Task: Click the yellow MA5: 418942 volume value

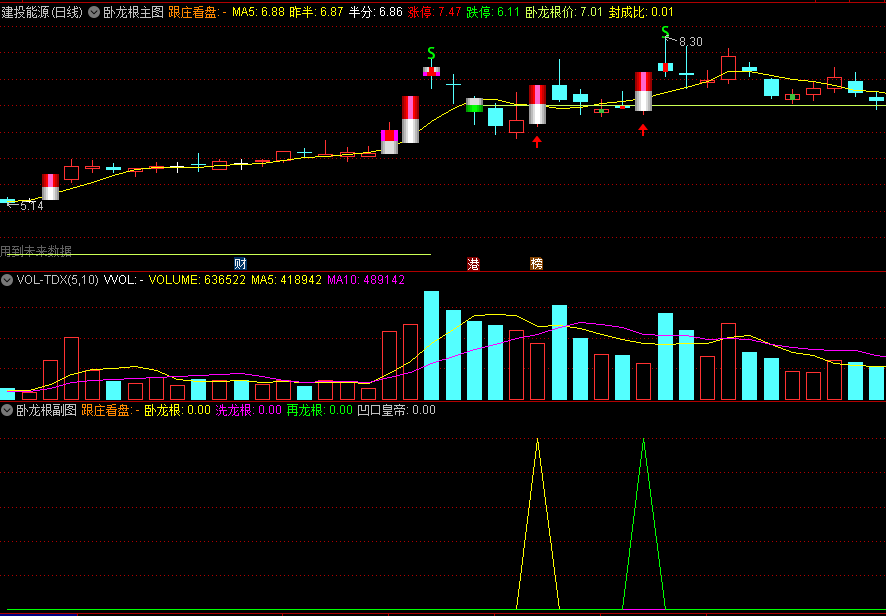Action: (x=286, y=280)
